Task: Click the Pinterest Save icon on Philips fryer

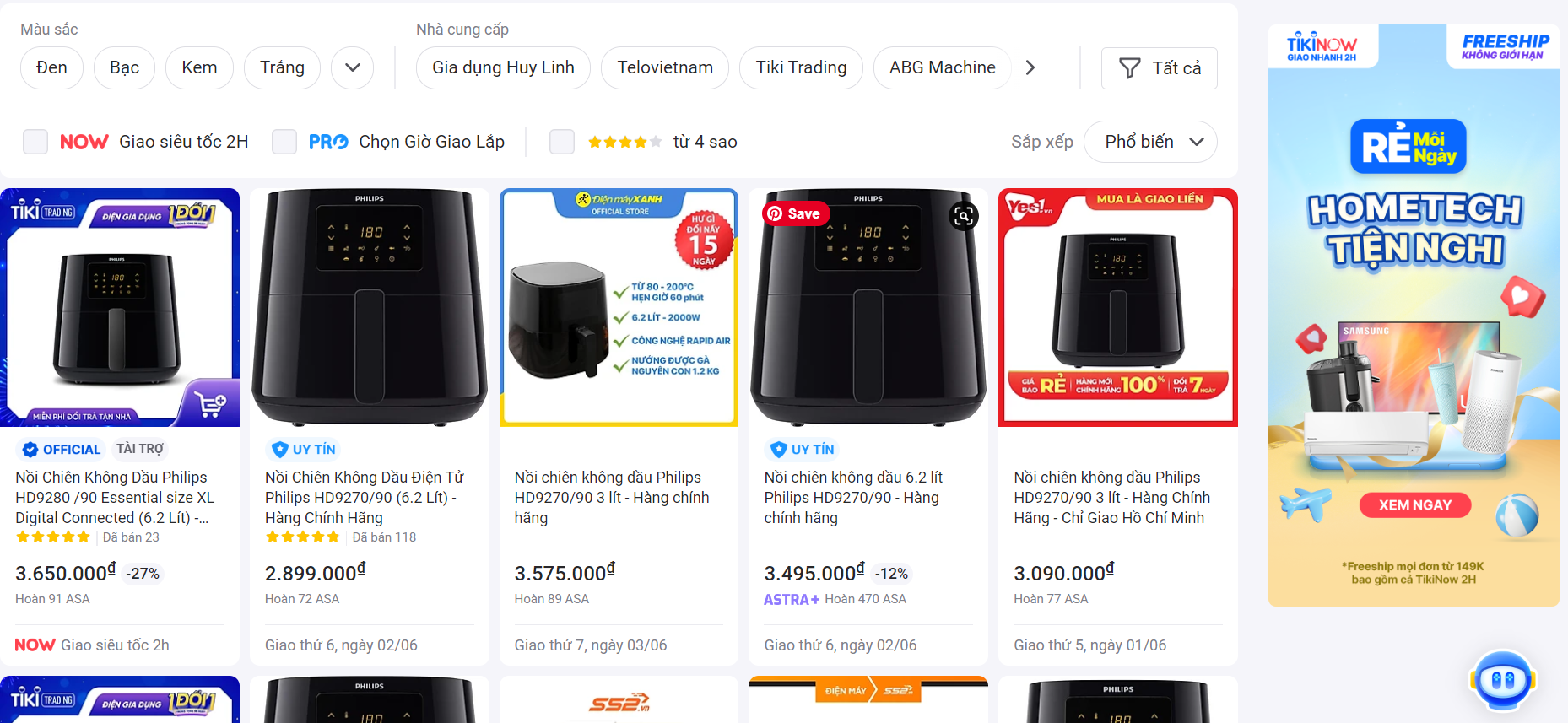Action: click(x=794, y=213)
